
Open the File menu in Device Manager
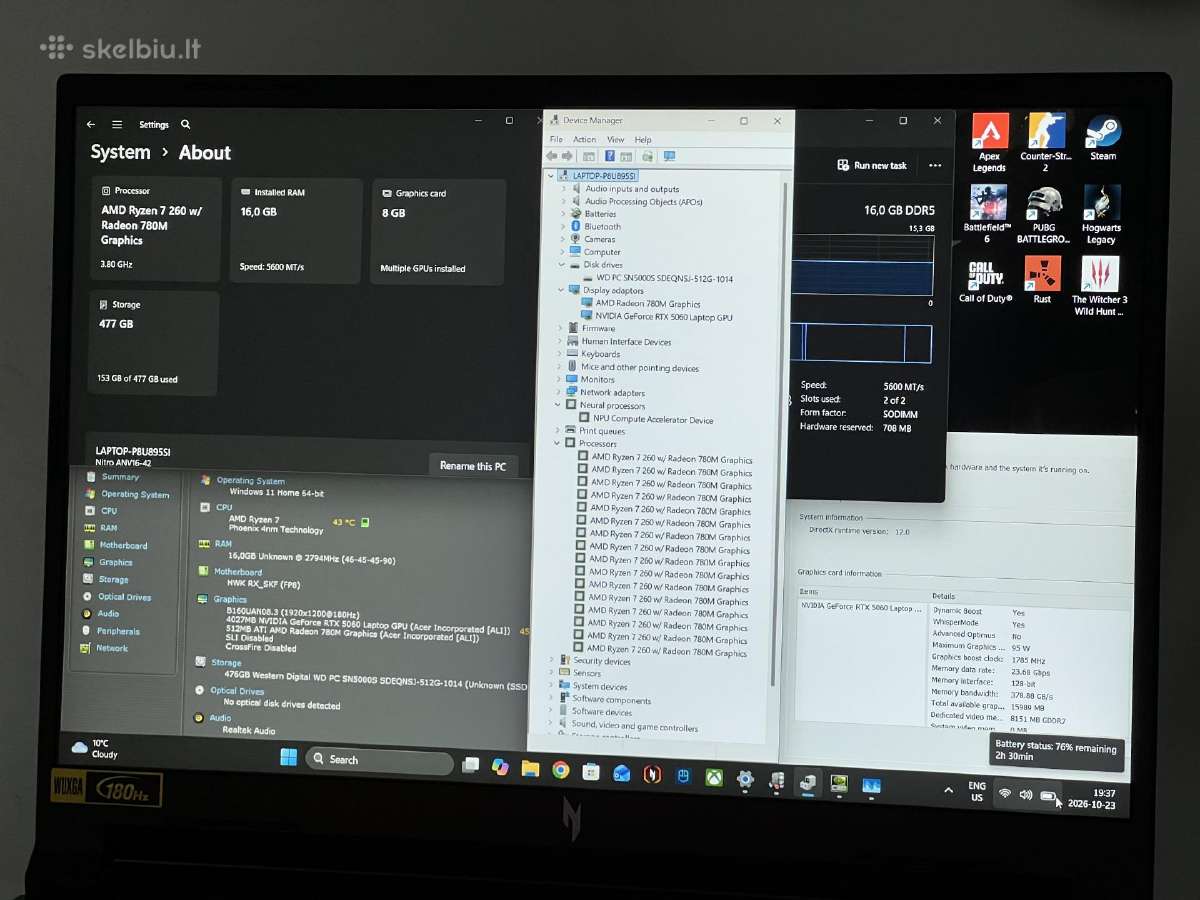(x=556, y=139)
